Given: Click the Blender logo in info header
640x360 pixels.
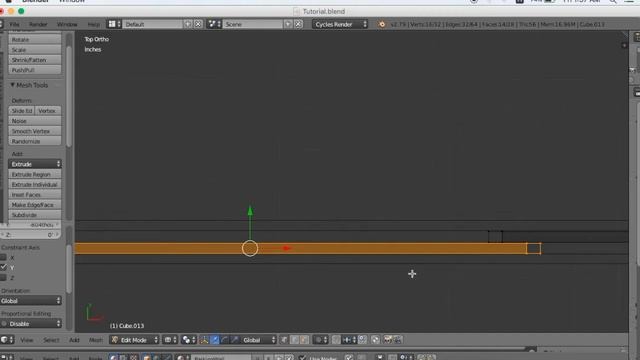Looking at the screenshot, I should pos(382,24).
